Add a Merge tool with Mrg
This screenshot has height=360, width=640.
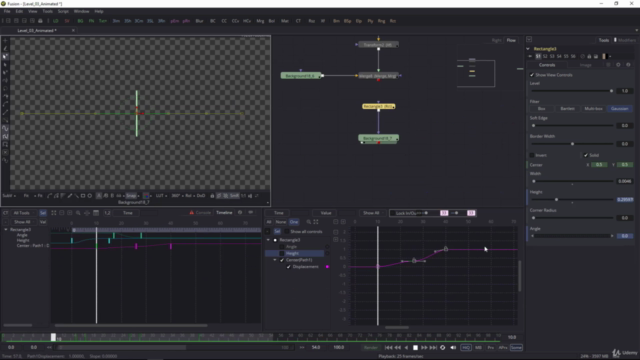point(260,21)
